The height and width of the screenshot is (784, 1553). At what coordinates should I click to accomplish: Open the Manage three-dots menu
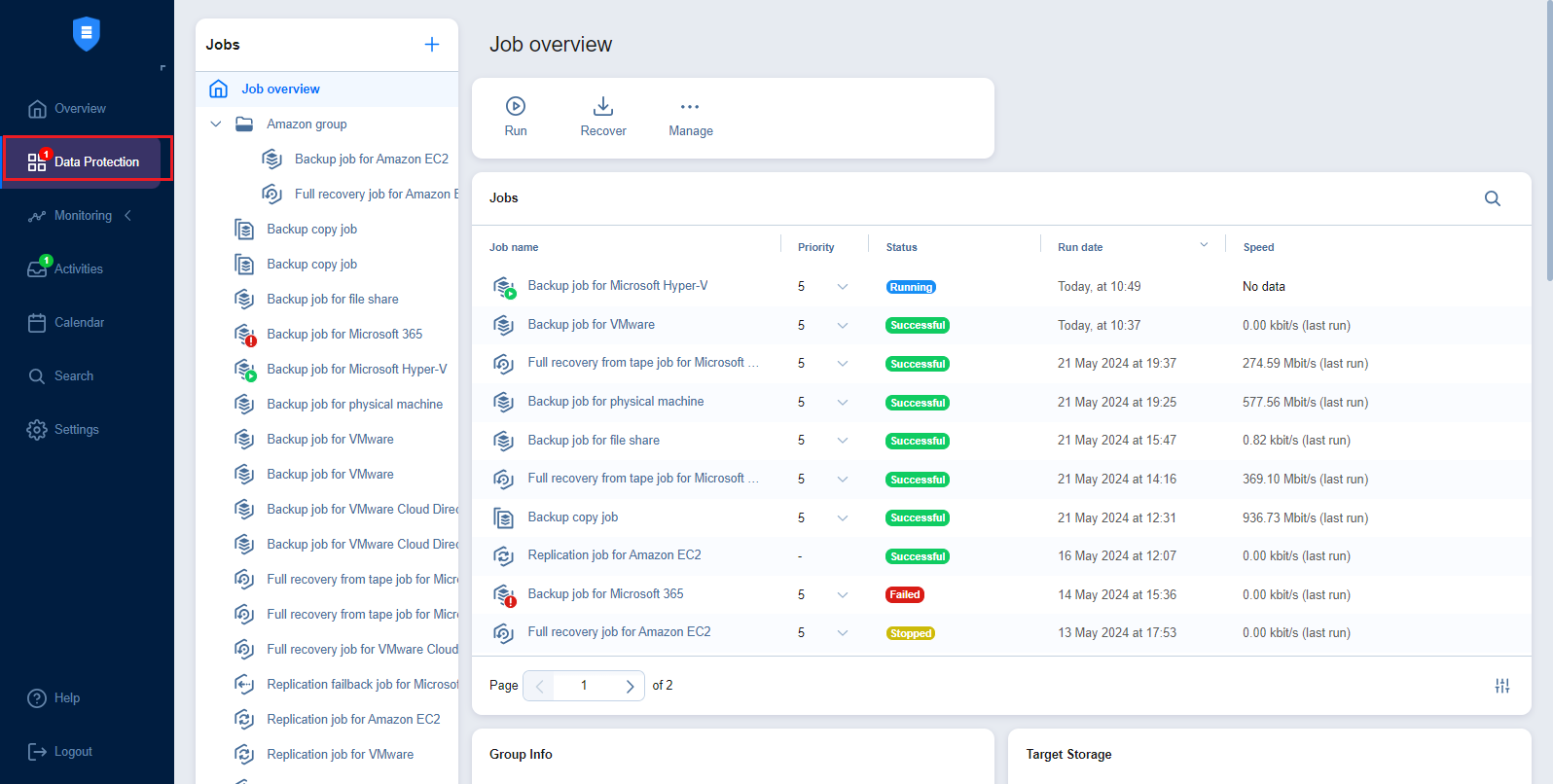(x=690, y=107)
